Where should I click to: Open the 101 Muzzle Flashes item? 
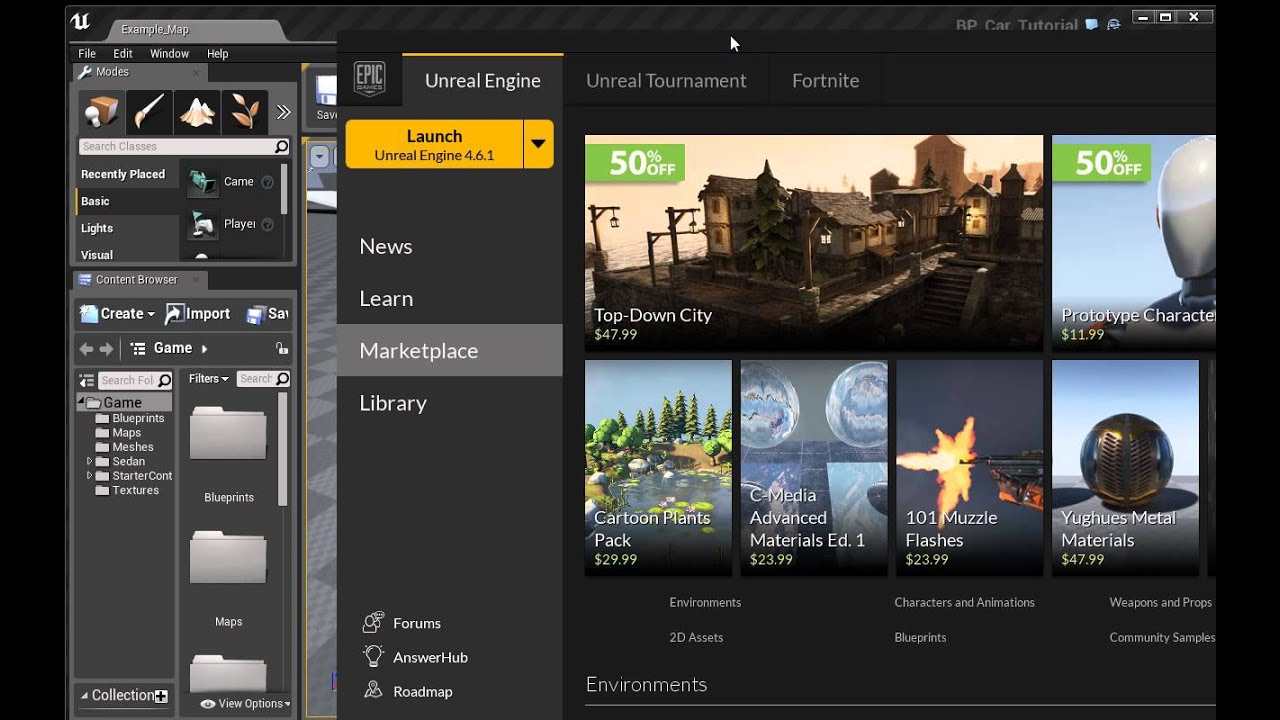click(x=969, y=468)
